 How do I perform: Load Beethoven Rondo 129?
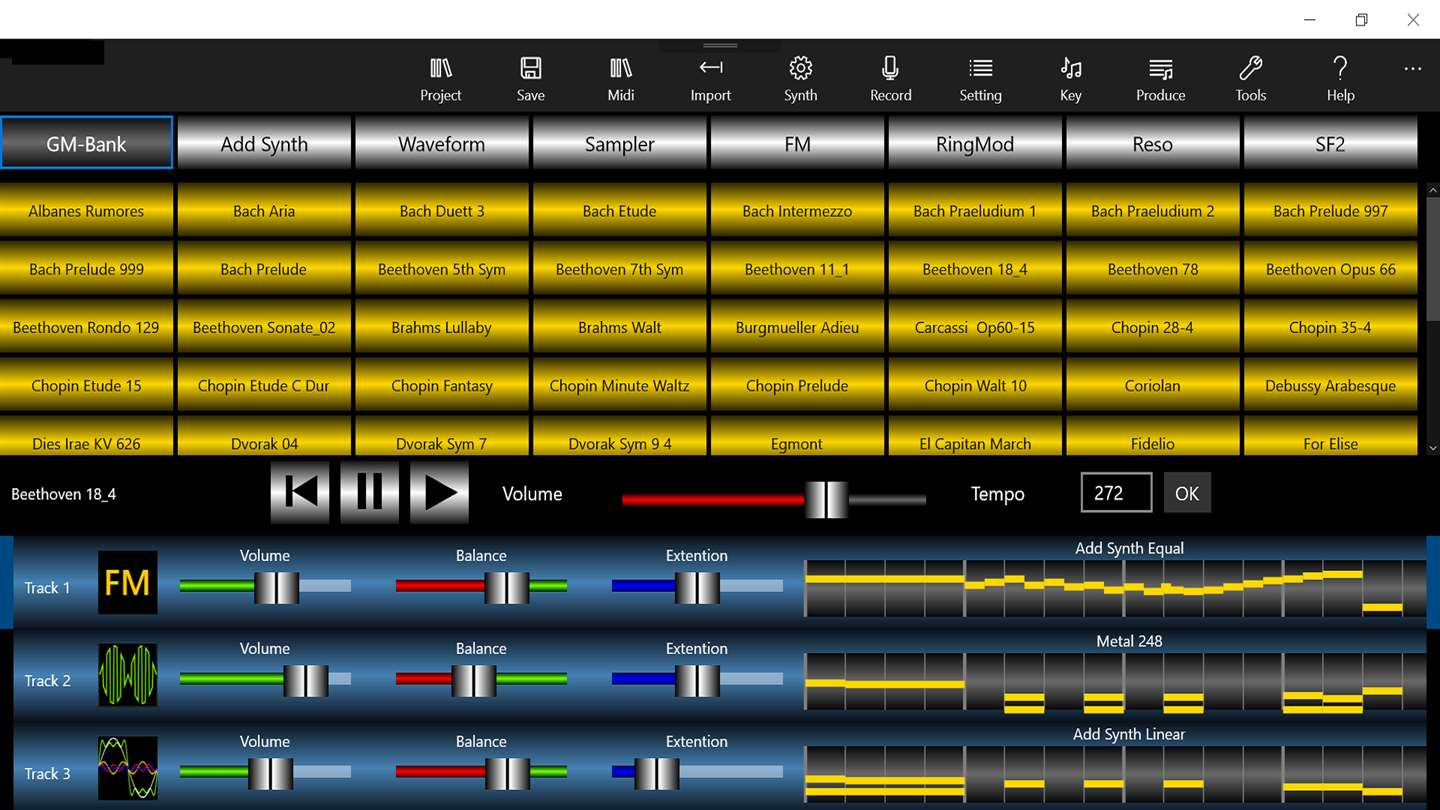pyautogui.click(x=86, y=326)
